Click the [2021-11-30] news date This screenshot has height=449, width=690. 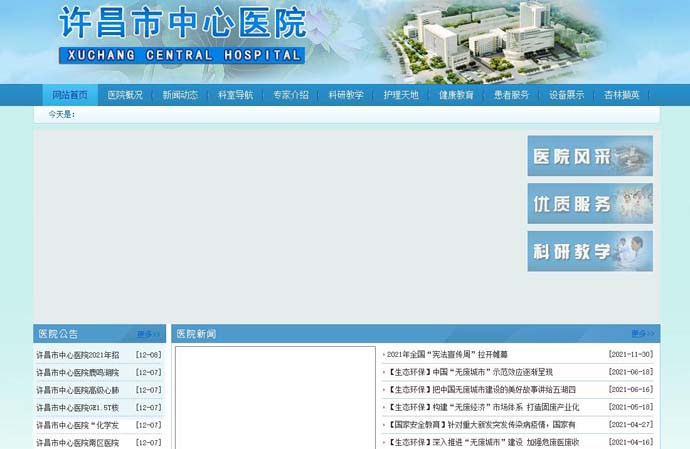(x=631, y=354)
